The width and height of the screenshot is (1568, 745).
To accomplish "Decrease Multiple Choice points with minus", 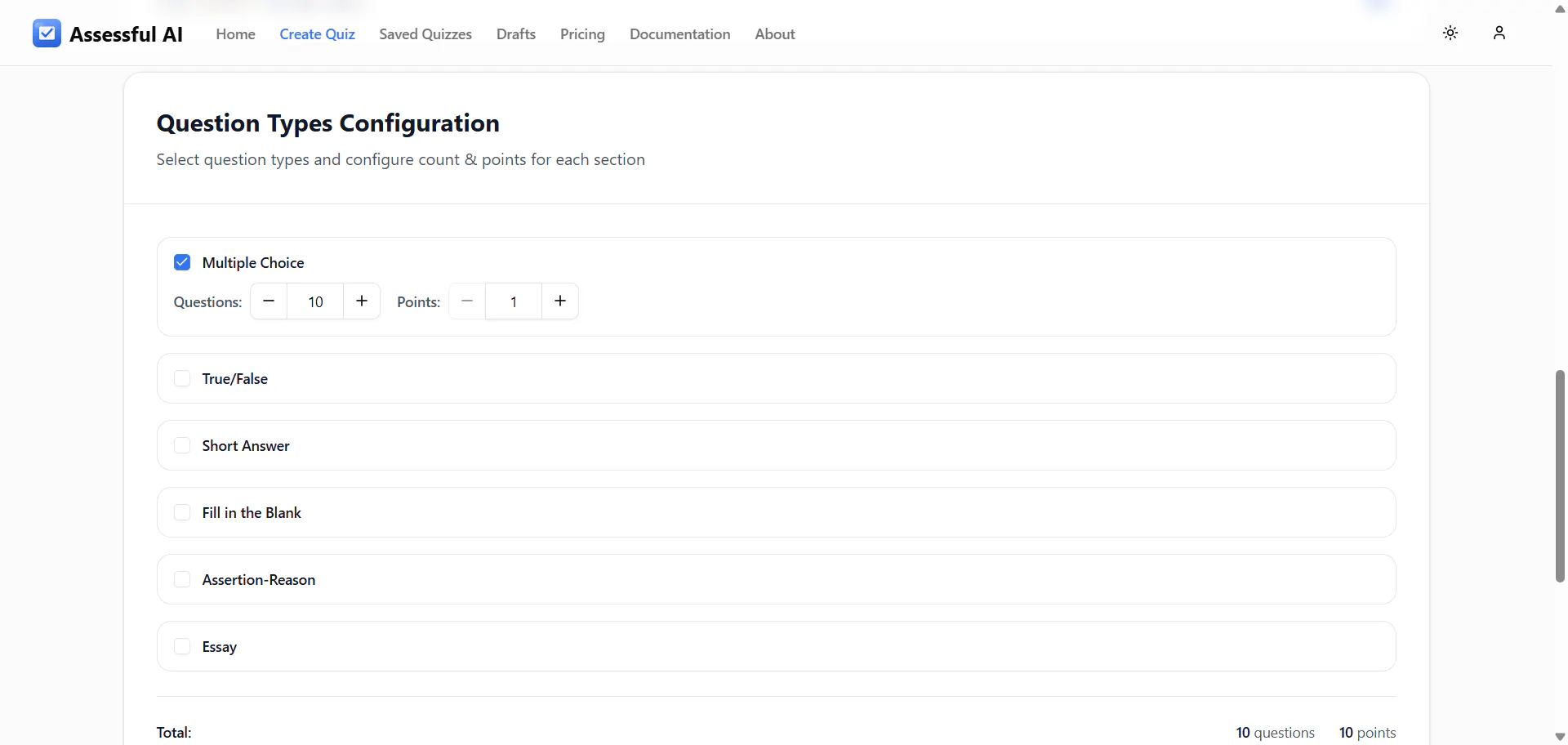I will click(x=467, y=301).
